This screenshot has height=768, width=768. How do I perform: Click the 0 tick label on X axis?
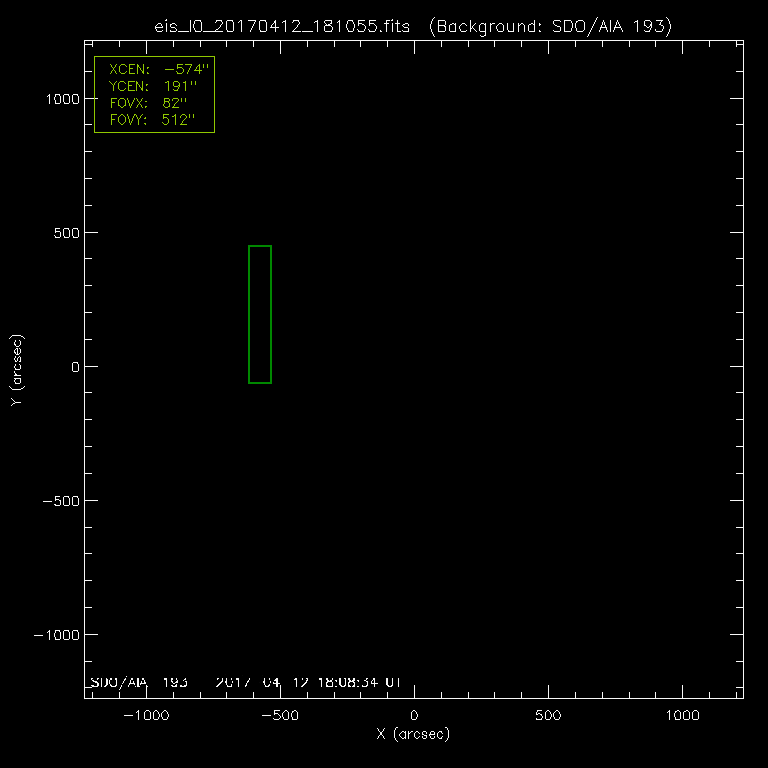(x=414, y=716)
